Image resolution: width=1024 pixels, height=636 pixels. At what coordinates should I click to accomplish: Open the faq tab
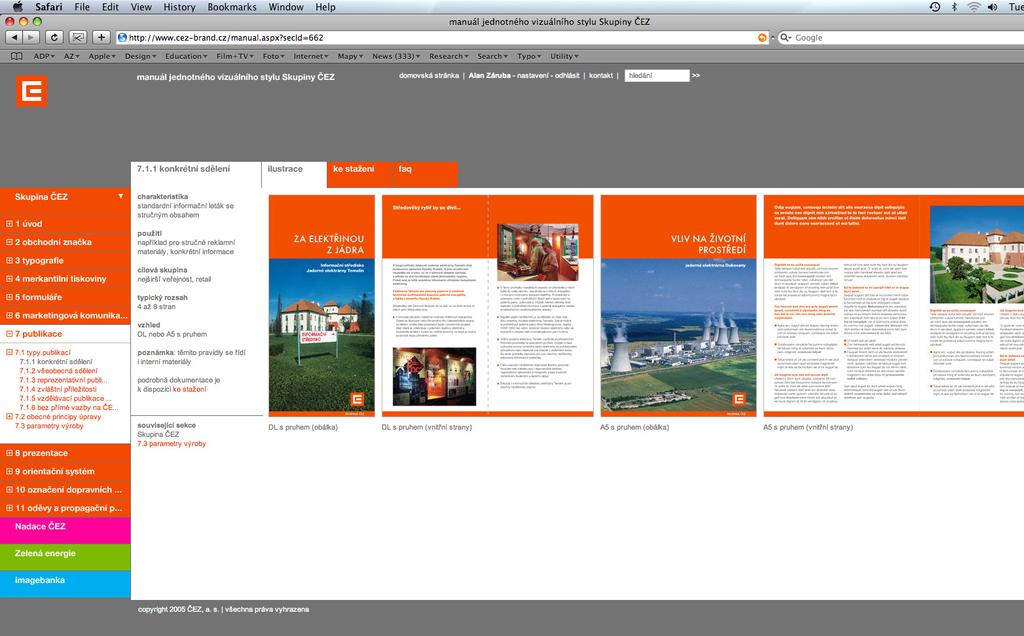pyautogui.click(x=424, y=174)
